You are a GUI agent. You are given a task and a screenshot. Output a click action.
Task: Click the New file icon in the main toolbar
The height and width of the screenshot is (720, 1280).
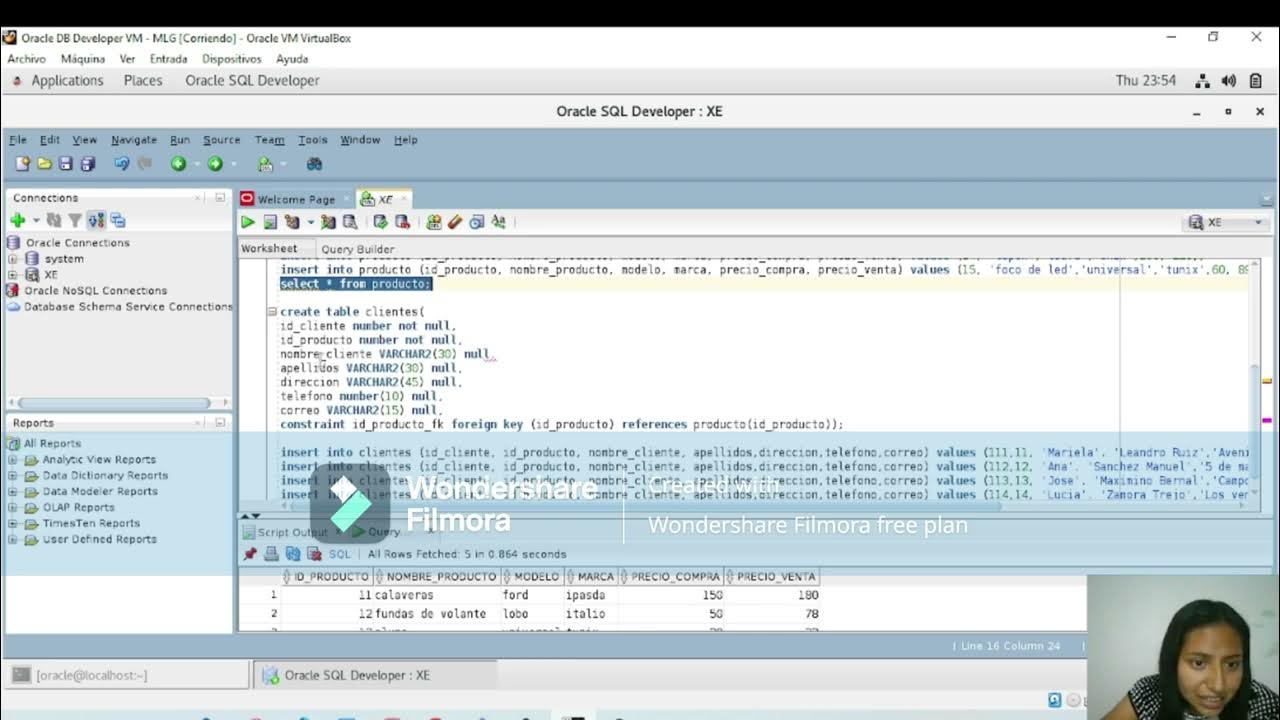[x=22, y=164]
